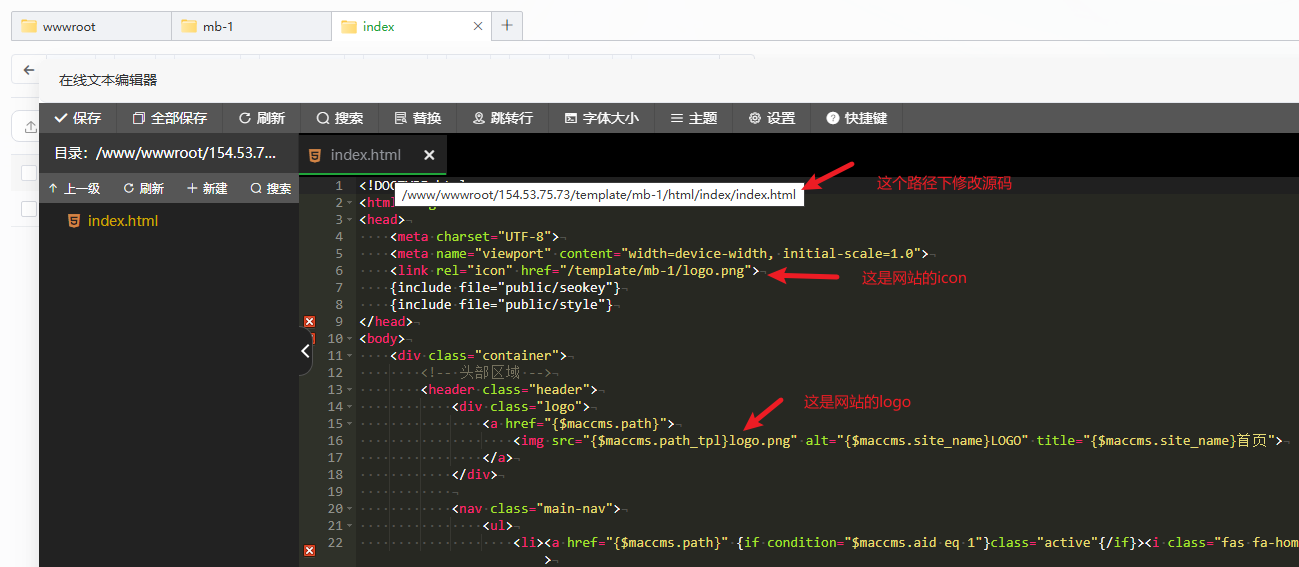1299x567 pixels.
Task: Click the 保存 (save) checkmark button
Action: click(x=77, y=118)
